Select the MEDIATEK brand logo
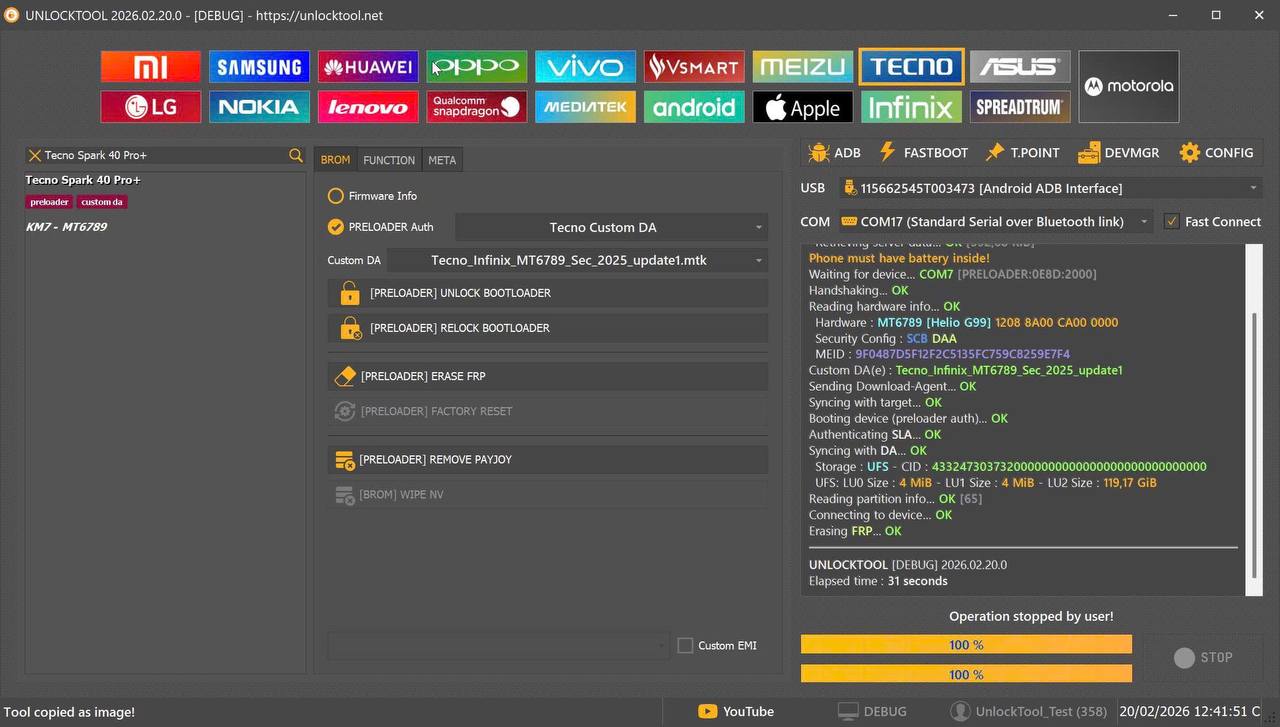1280x727 pixels. coord(585,106)
